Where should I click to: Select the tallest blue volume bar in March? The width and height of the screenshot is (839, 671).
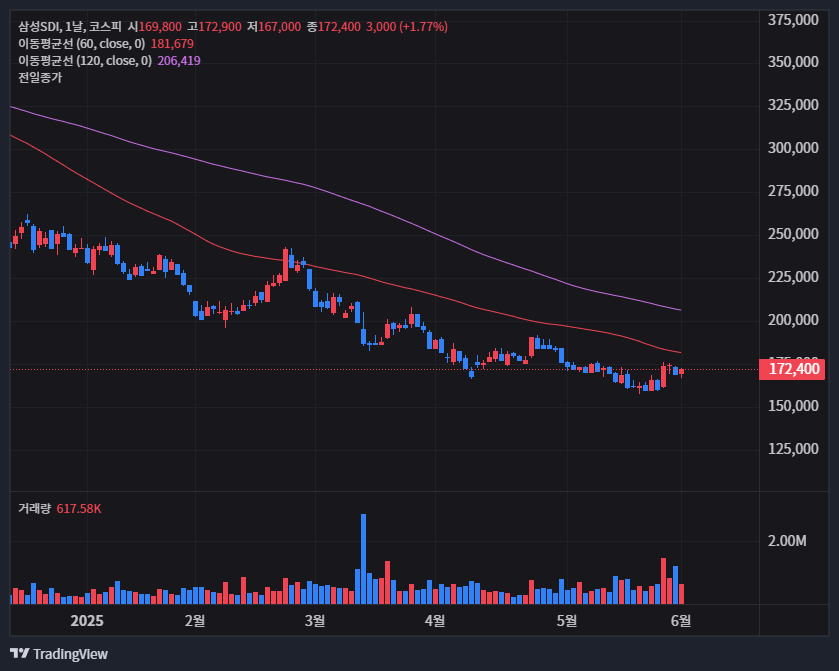coord(363,559)
